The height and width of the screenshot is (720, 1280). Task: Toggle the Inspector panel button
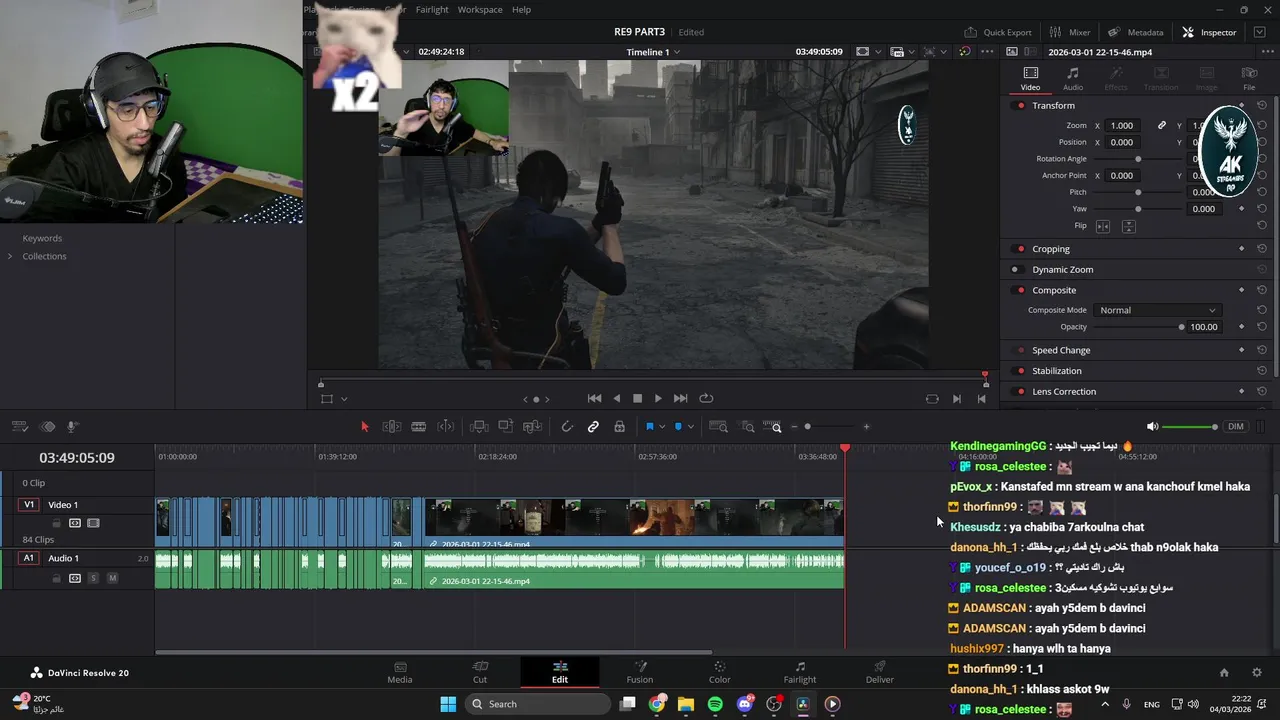(1209, 32)
